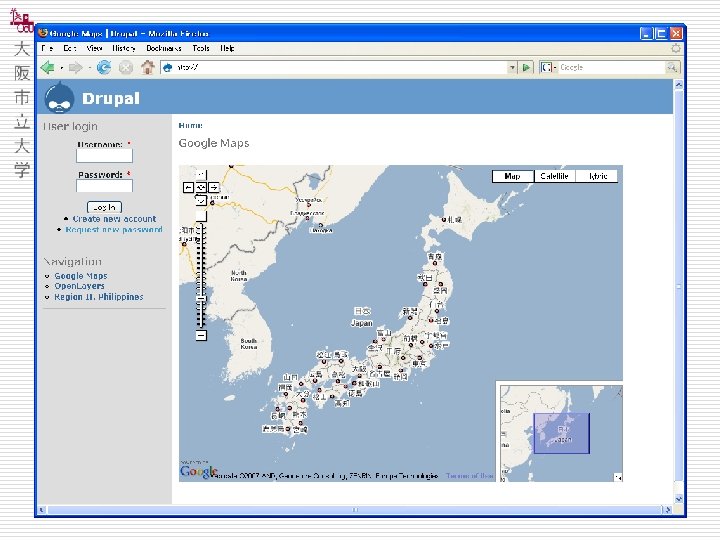Click the North Korea label on the map
The height and width of the screenshot is (540, 720).
239,276
